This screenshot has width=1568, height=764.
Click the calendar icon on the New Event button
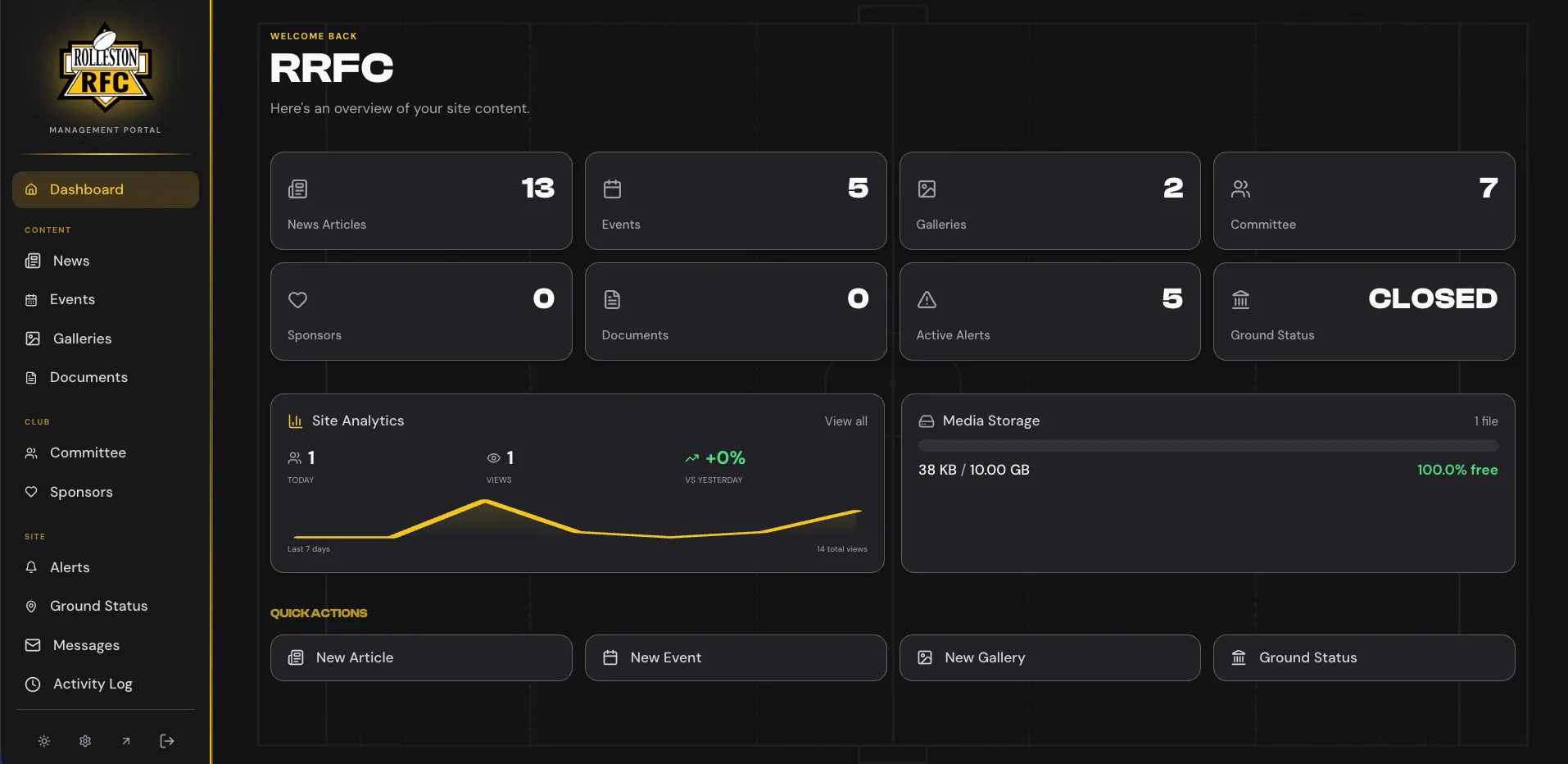coord(610,657)
